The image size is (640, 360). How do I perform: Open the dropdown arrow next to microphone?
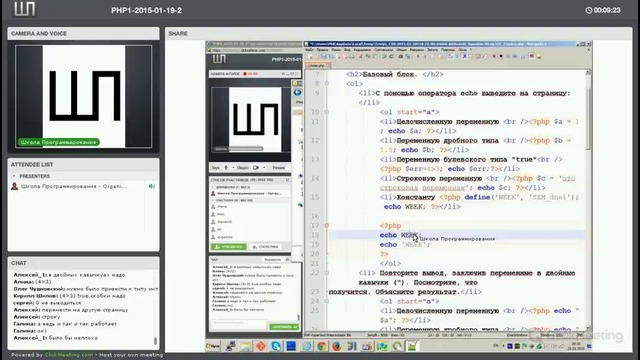(233, 167)
